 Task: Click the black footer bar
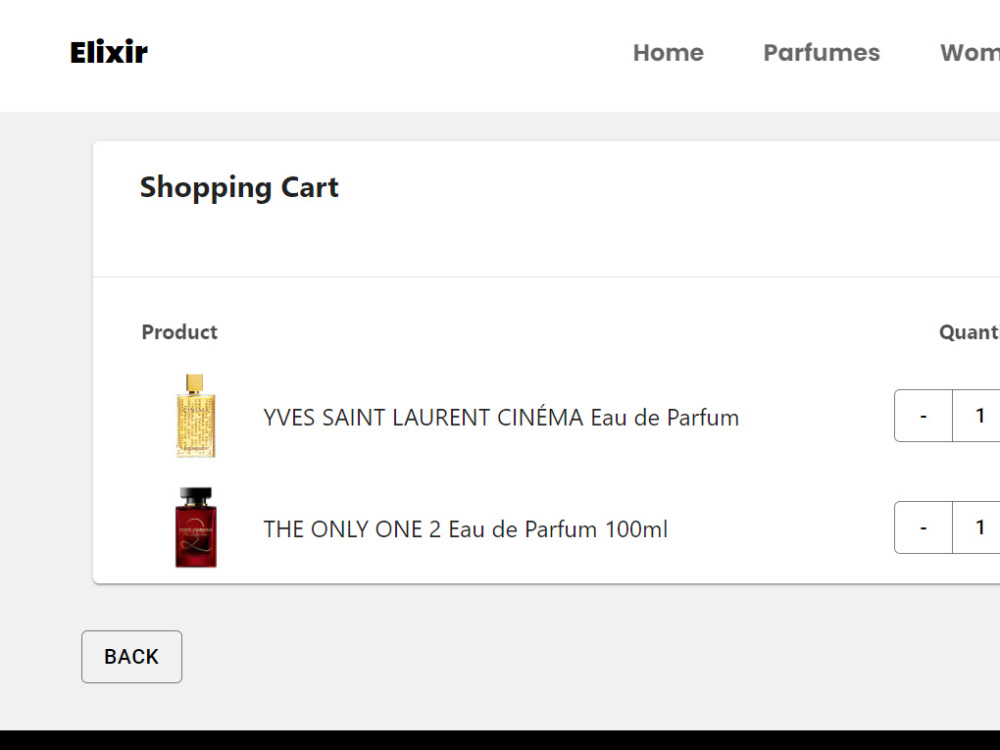(x=500, y=740)
